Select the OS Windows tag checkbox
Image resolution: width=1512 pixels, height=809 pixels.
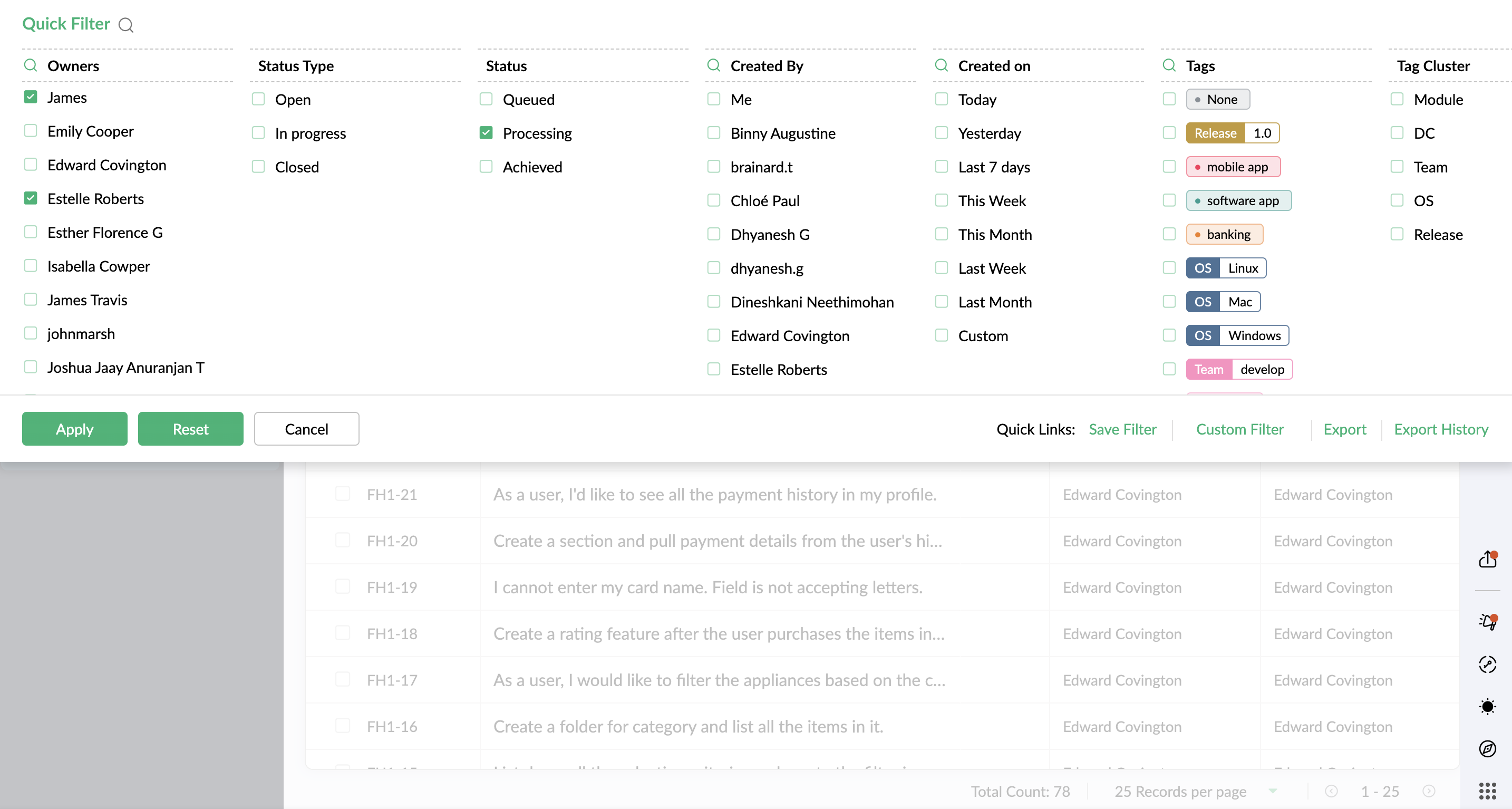(x=1169, y=335)
